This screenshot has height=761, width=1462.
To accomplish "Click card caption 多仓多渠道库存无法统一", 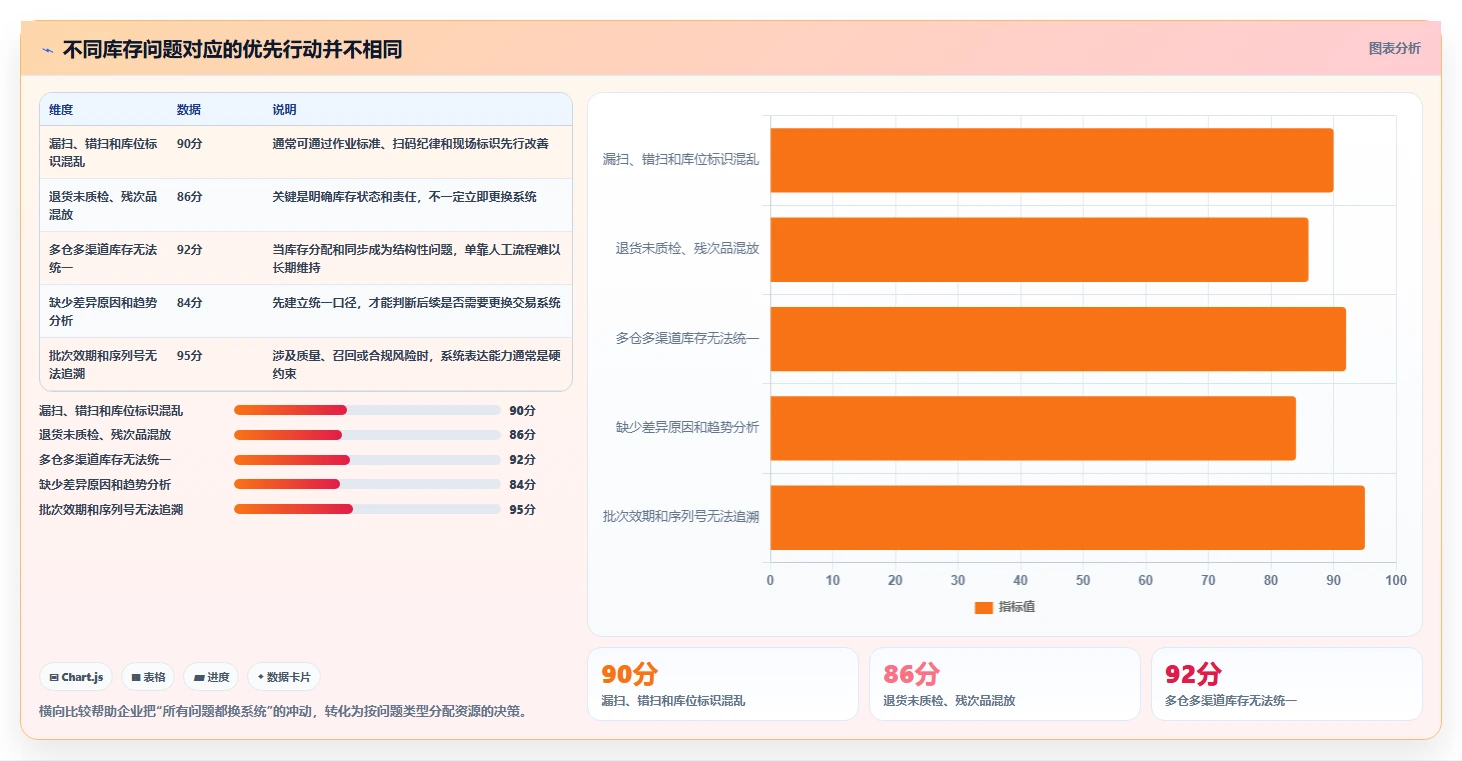I will pos(1231,701).
